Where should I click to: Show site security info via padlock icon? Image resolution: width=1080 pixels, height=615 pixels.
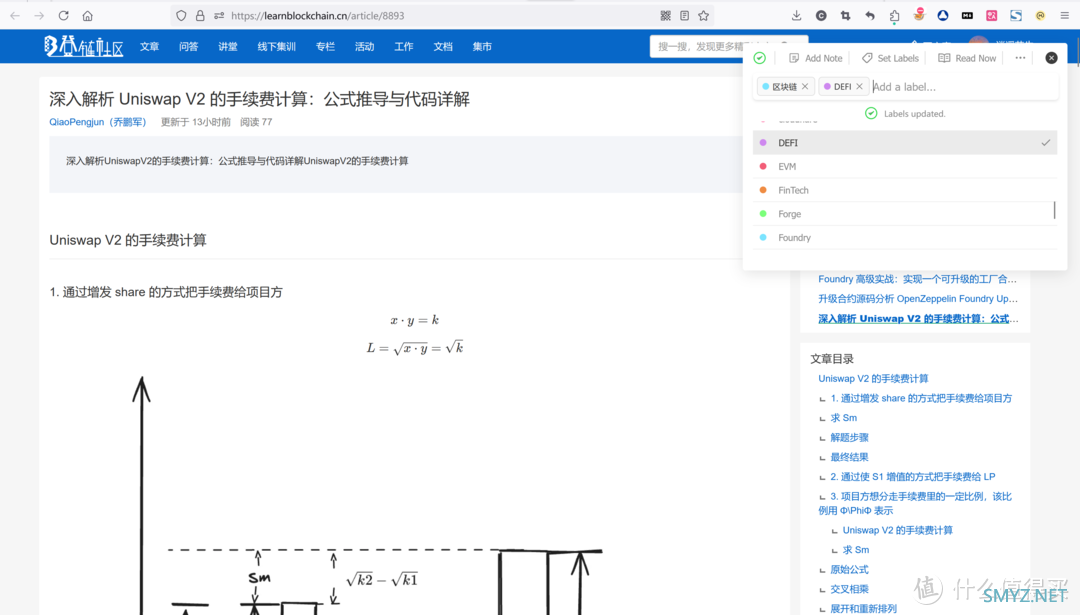[200, 15]
